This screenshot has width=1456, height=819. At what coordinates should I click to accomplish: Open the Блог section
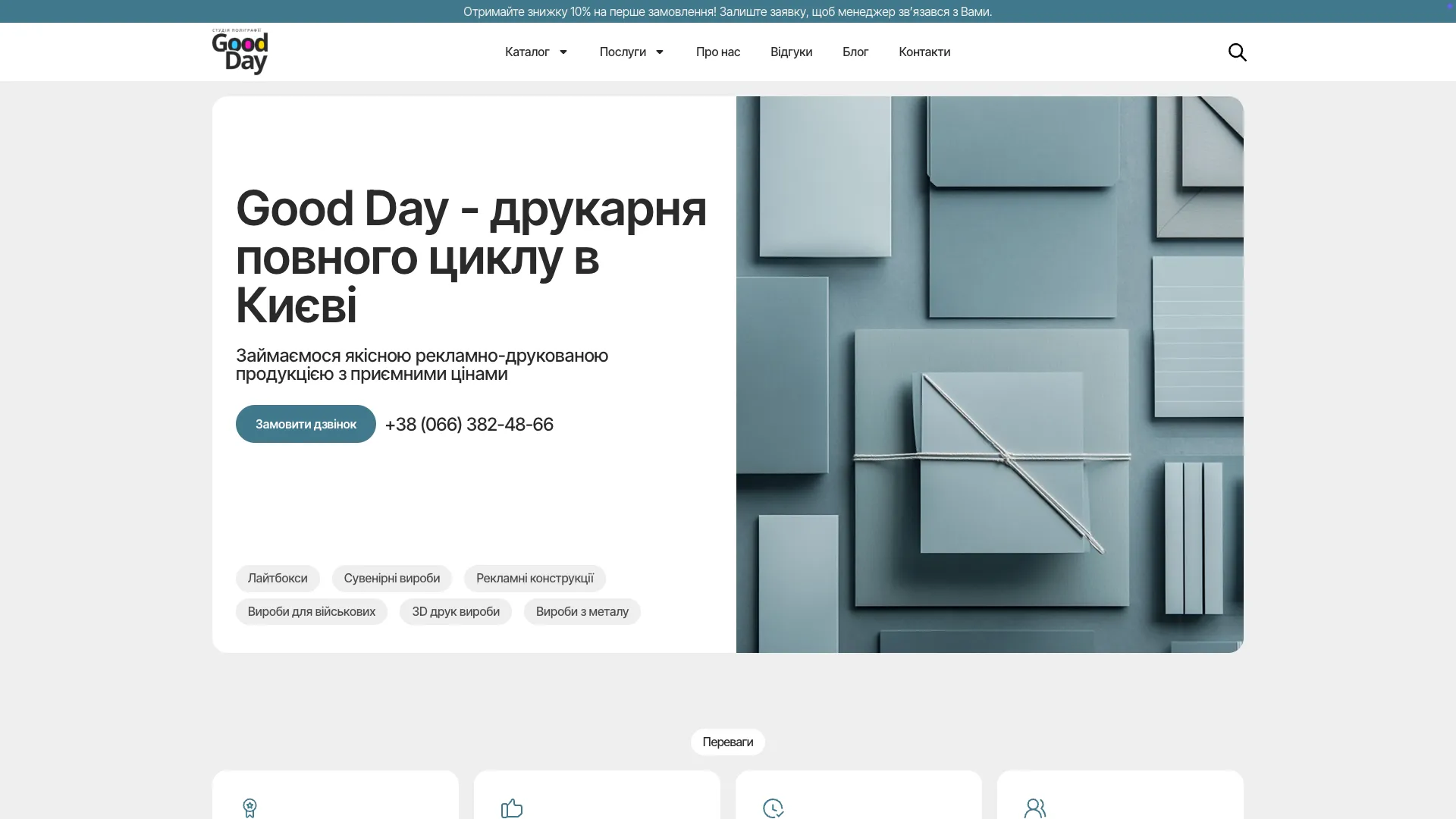coord(855,52)
